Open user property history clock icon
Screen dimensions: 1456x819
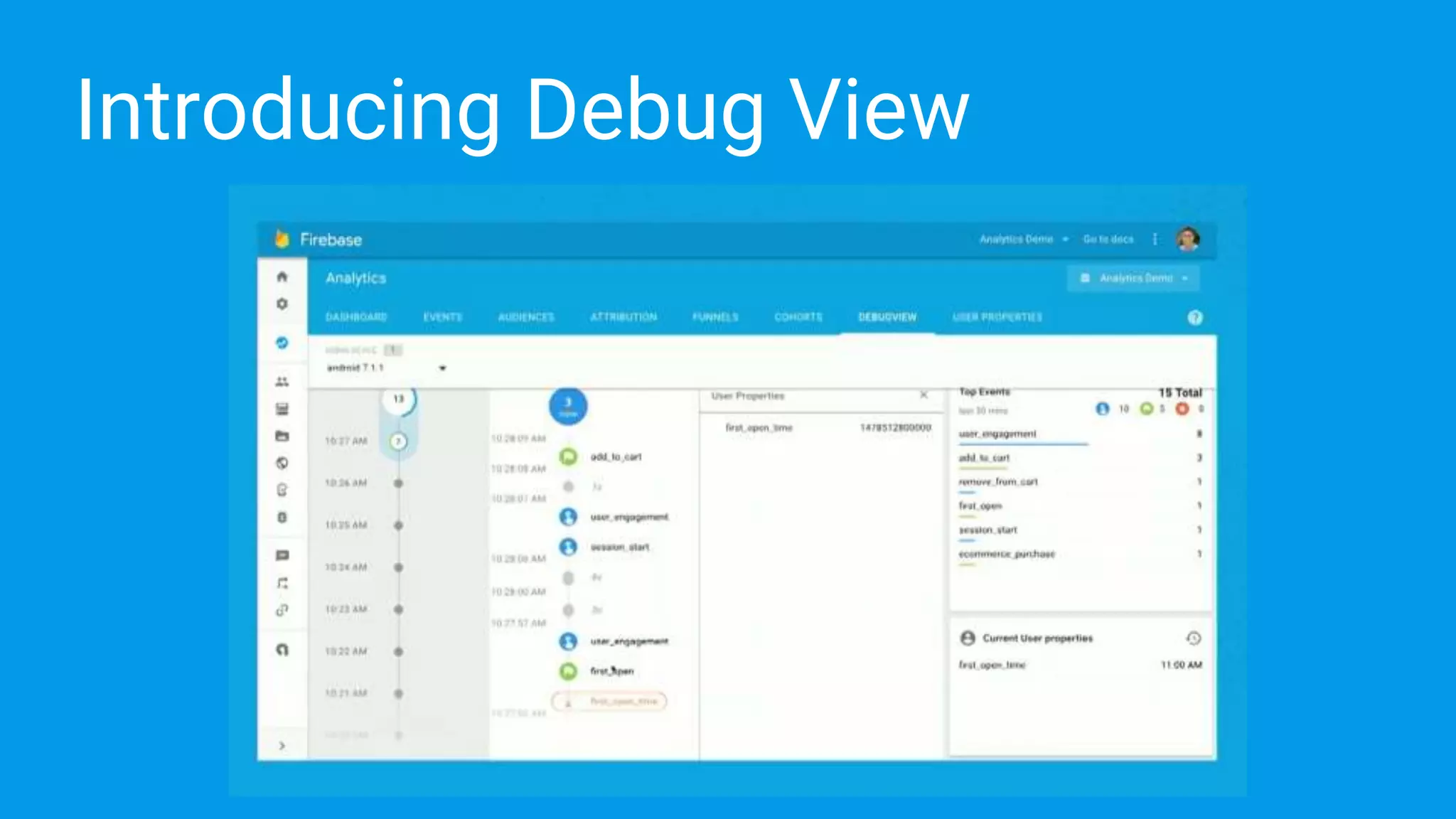(1194, 638)
